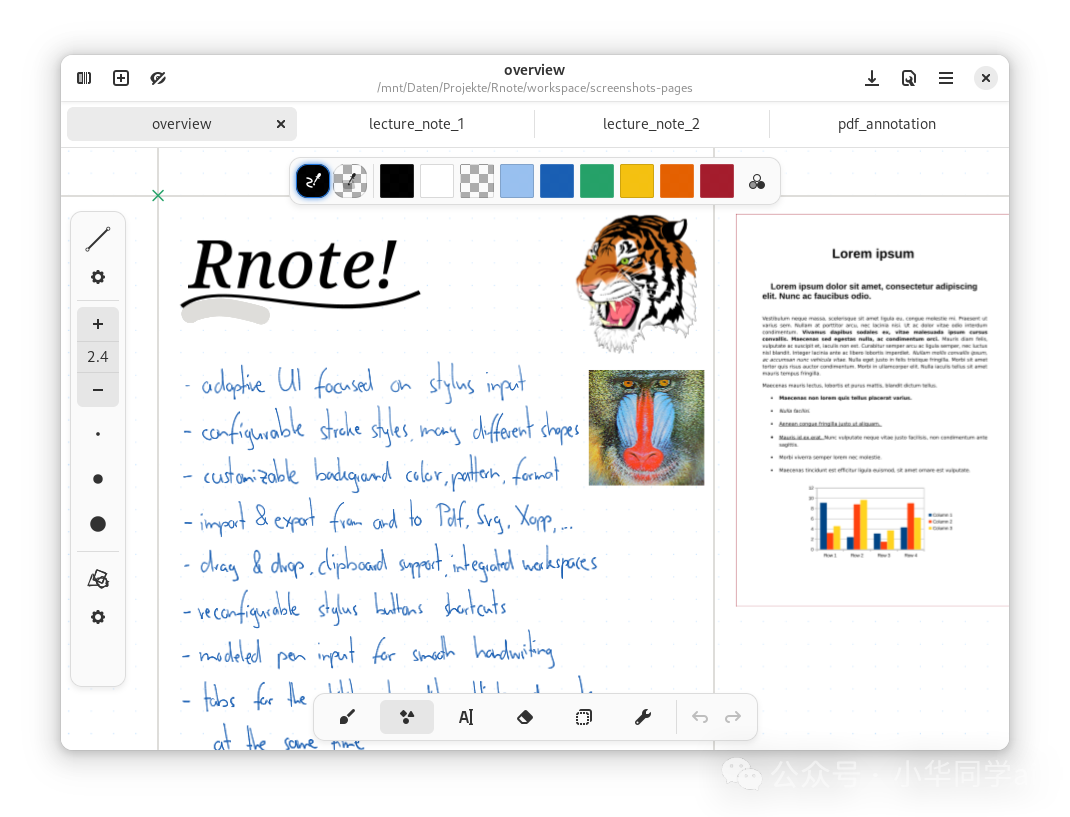The height and width of the screenshot is (817, 1070).
Task: Switch to the overview tab
Action: click(182, 124)
